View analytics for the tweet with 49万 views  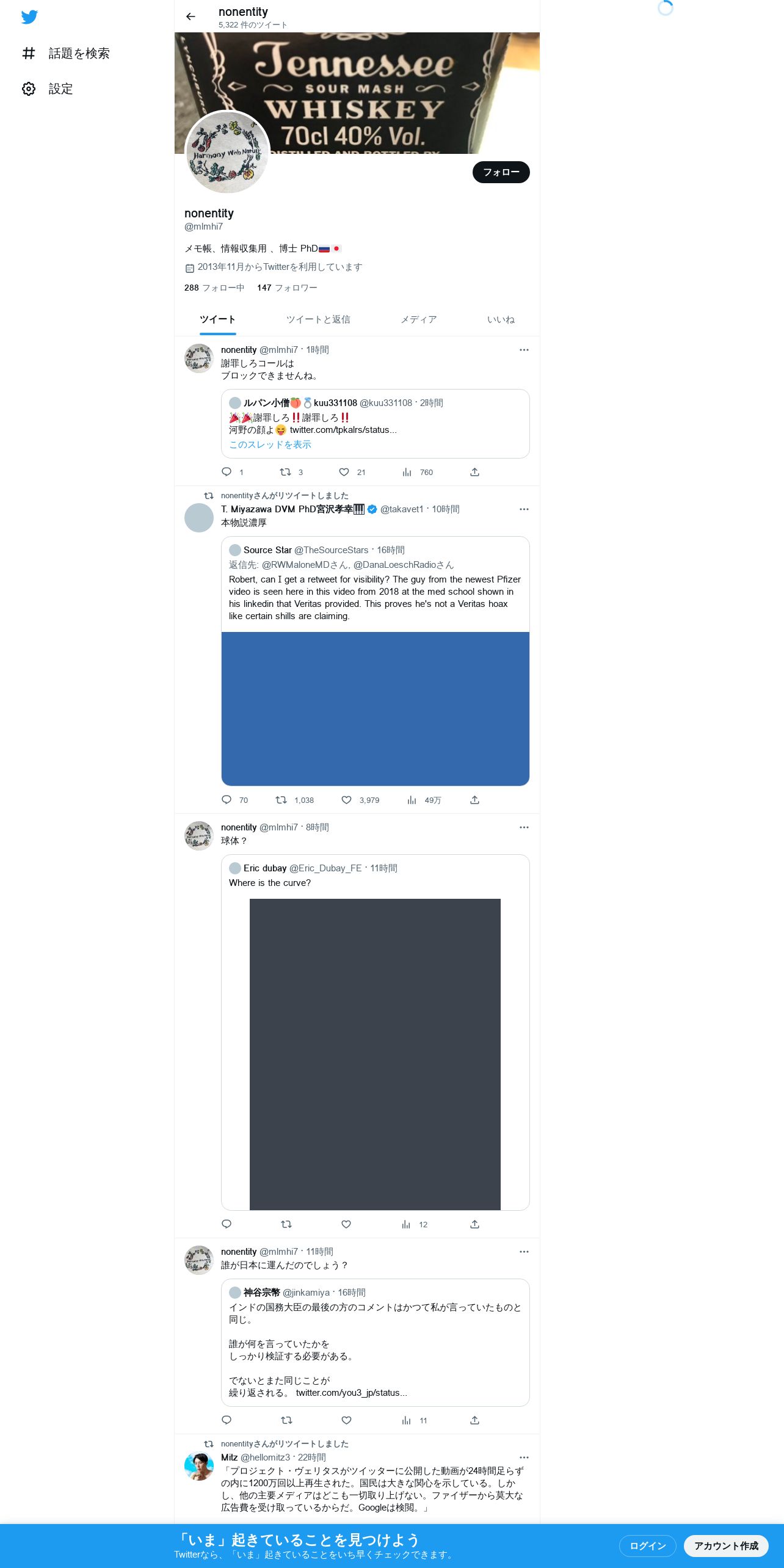412,800
